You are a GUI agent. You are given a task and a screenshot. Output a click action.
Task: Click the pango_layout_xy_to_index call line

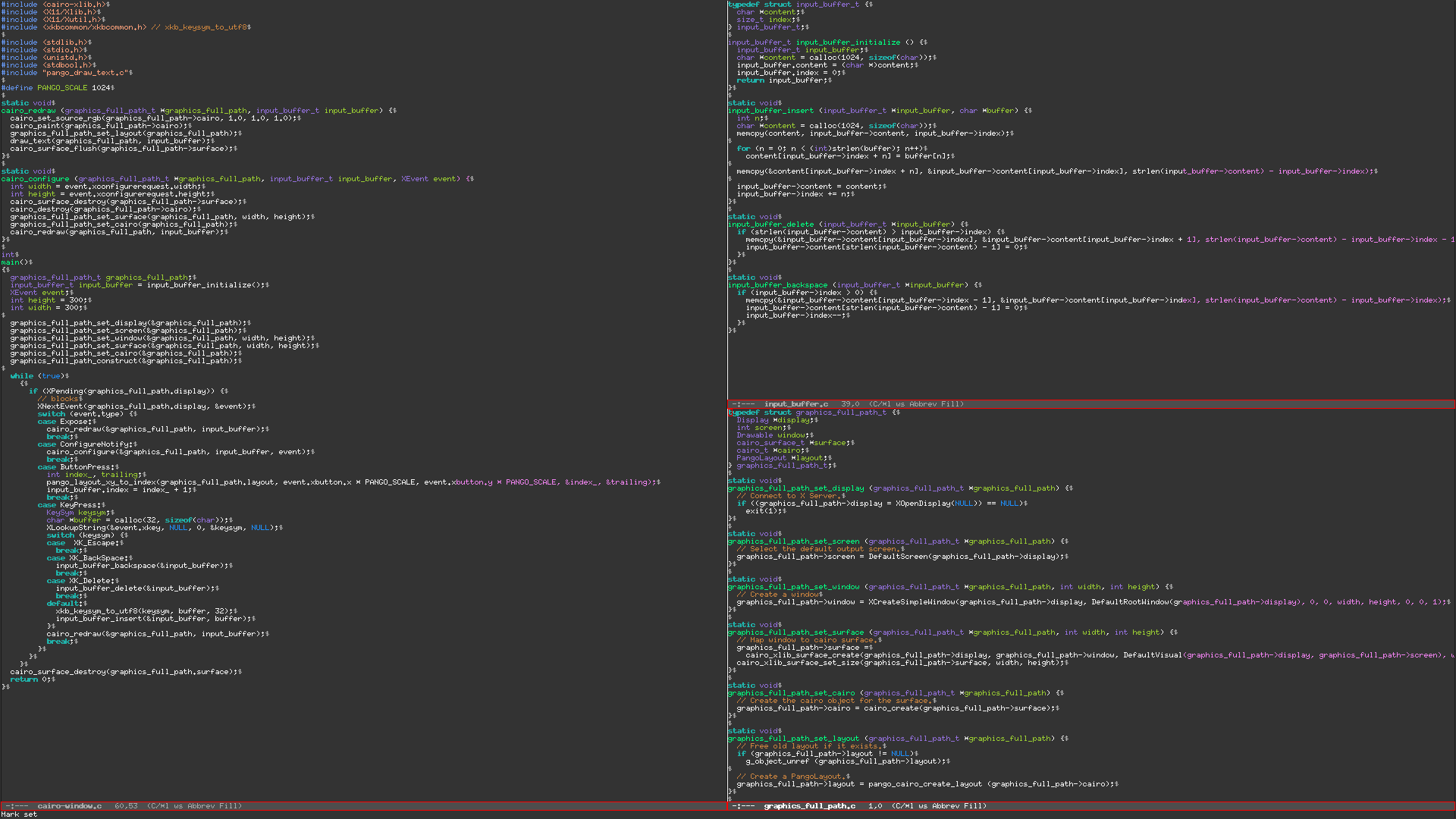(353, 482)
